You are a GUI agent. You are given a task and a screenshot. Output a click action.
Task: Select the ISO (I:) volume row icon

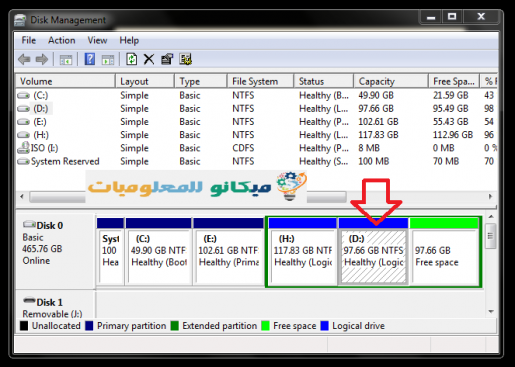23,148
